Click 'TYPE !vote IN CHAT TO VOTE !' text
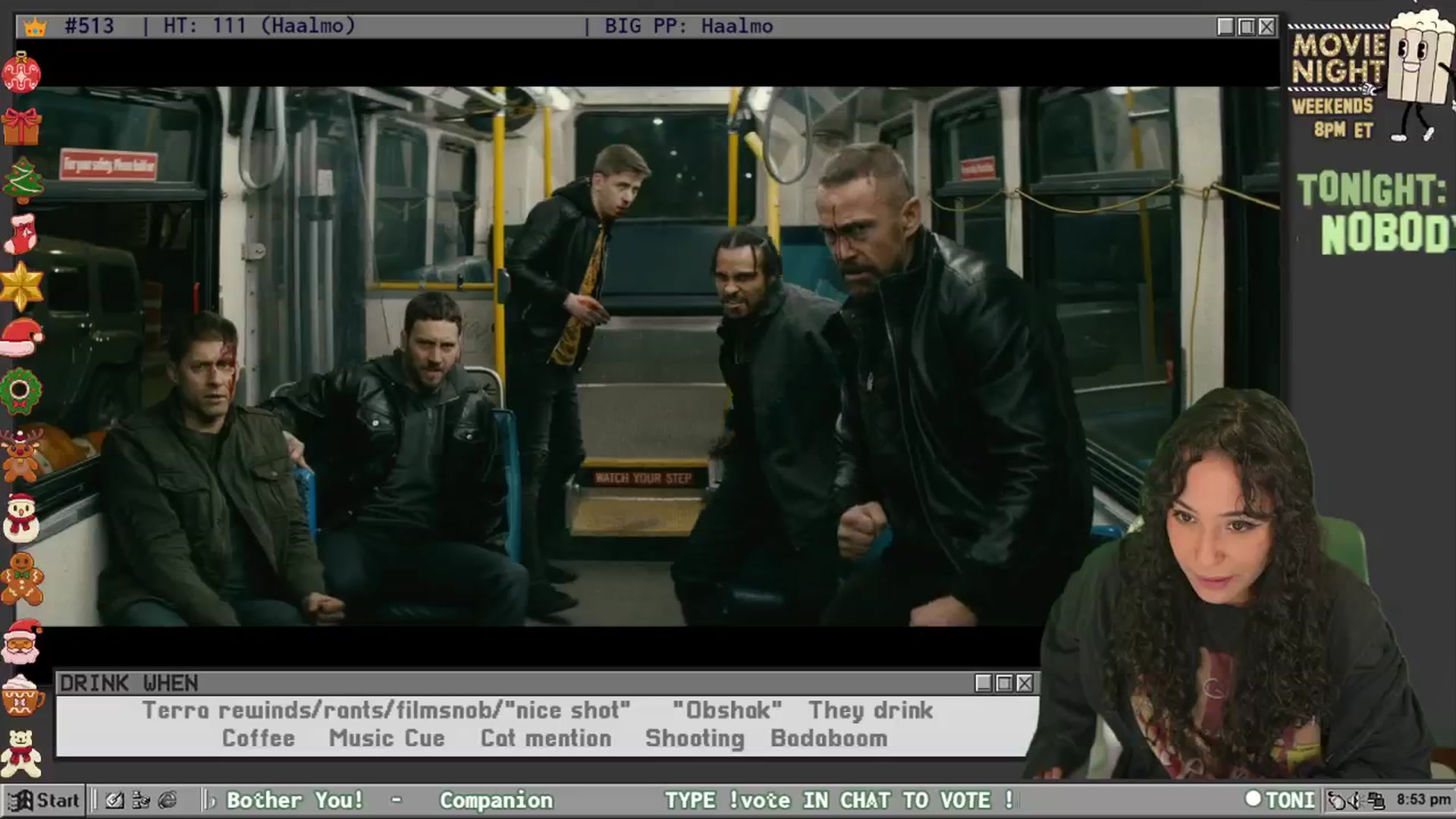 tap(838, 800)
